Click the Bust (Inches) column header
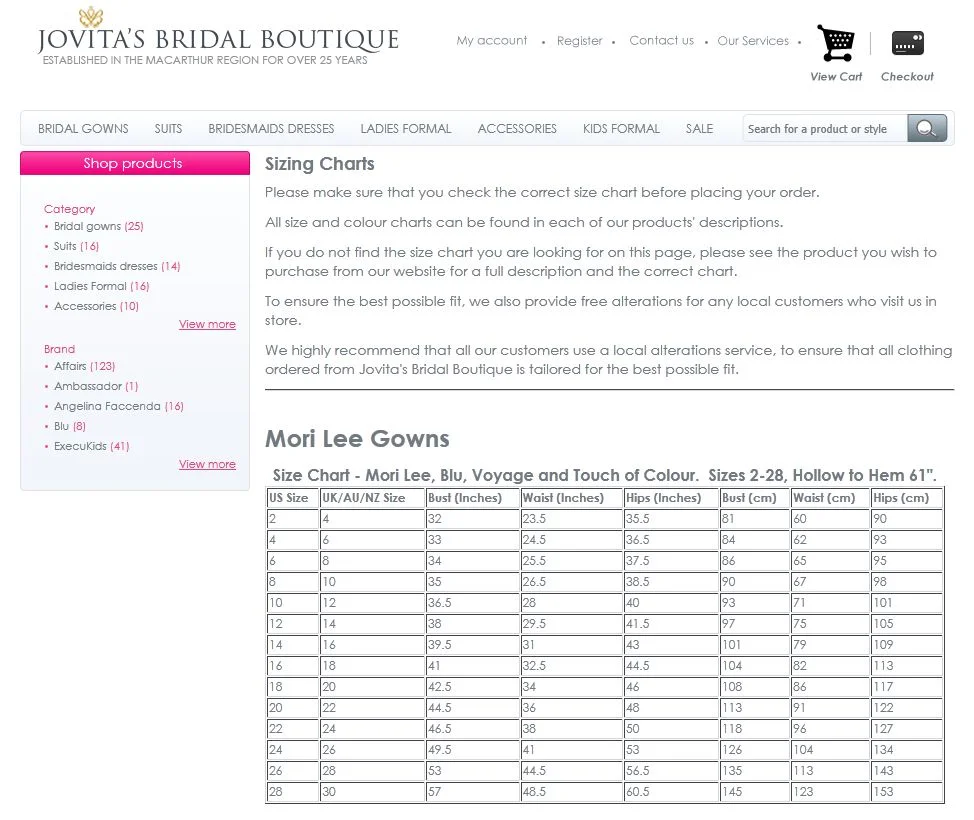The image size is (974, 820). click(472, 498)
